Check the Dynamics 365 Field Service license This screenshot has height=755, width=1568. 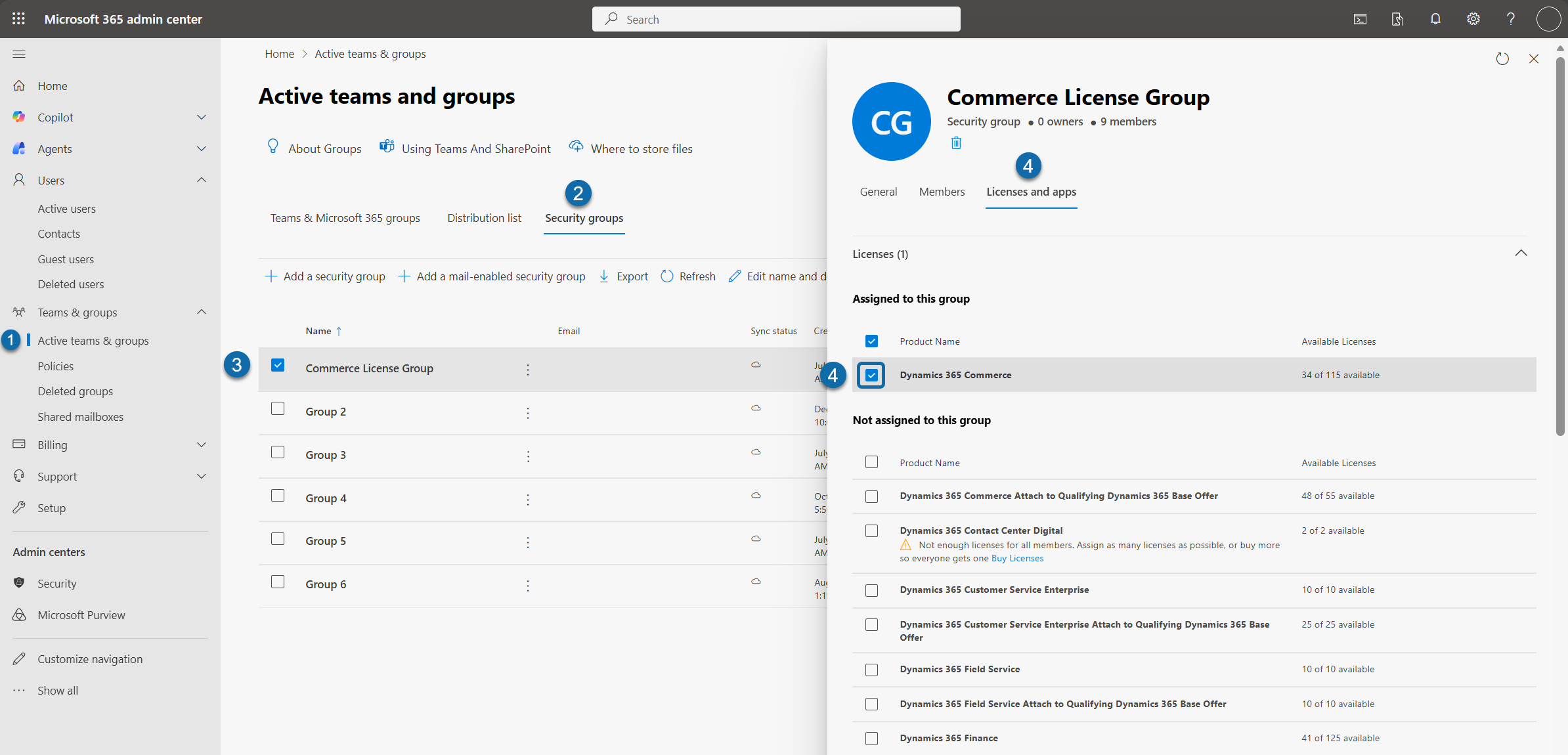pyautogui.click(x=871, y=670)
